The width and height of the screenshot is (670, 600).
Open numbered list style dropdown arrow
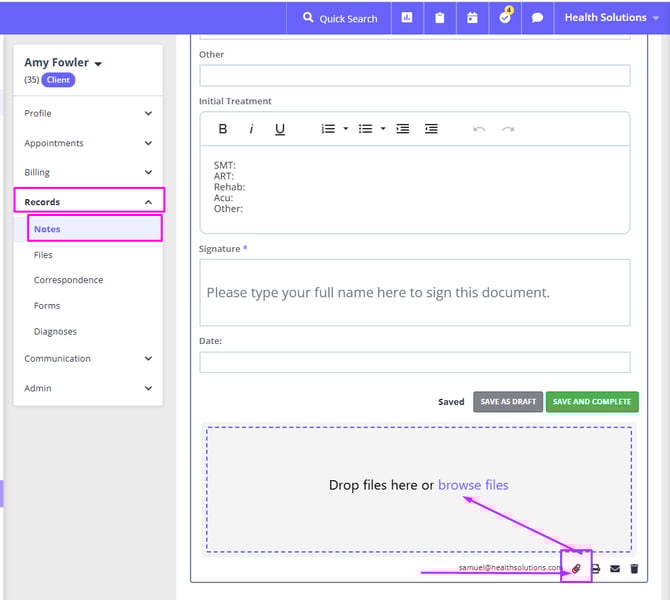pyautogui.click(x=345, y=129)
